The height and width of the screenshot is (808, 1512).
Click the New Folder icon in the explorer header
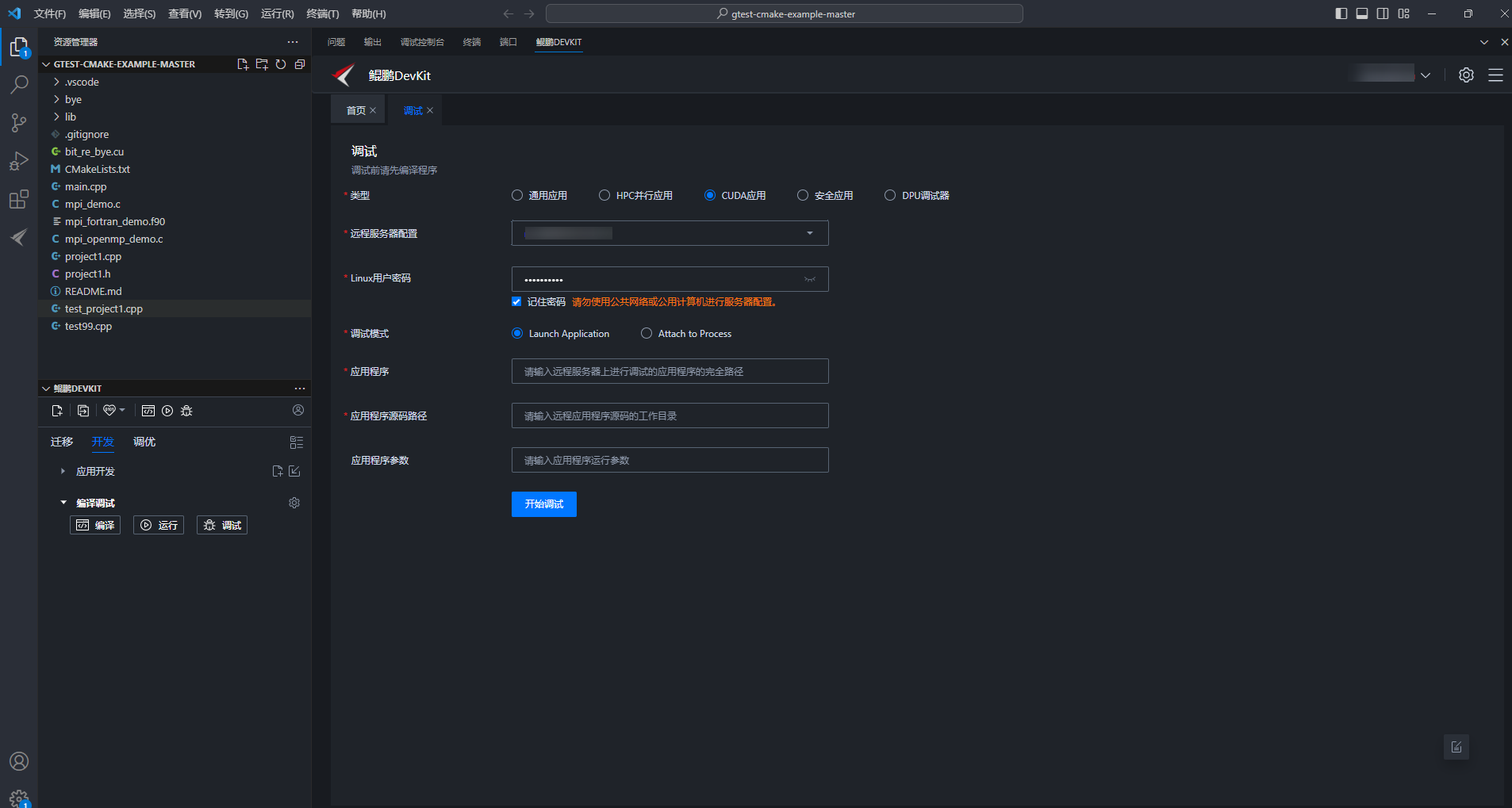[262, 64]
